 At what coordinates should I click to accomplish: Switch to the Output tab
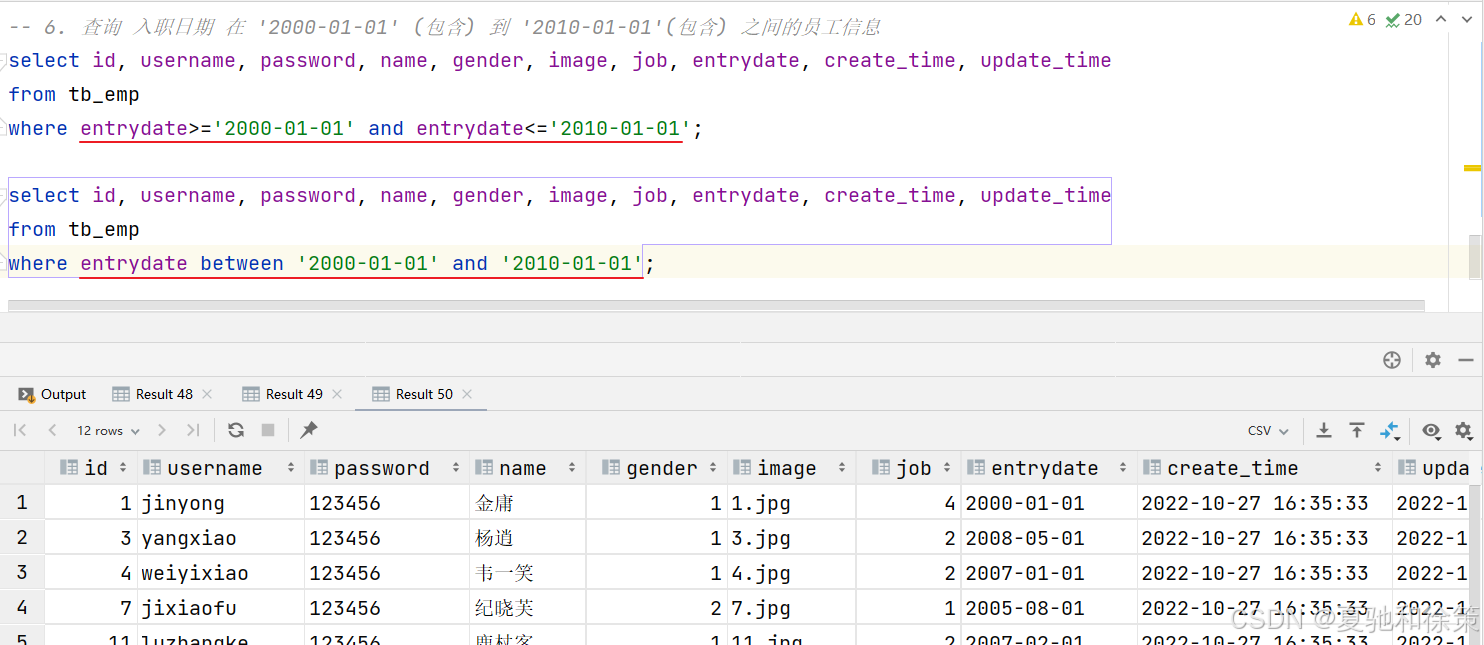53,394
